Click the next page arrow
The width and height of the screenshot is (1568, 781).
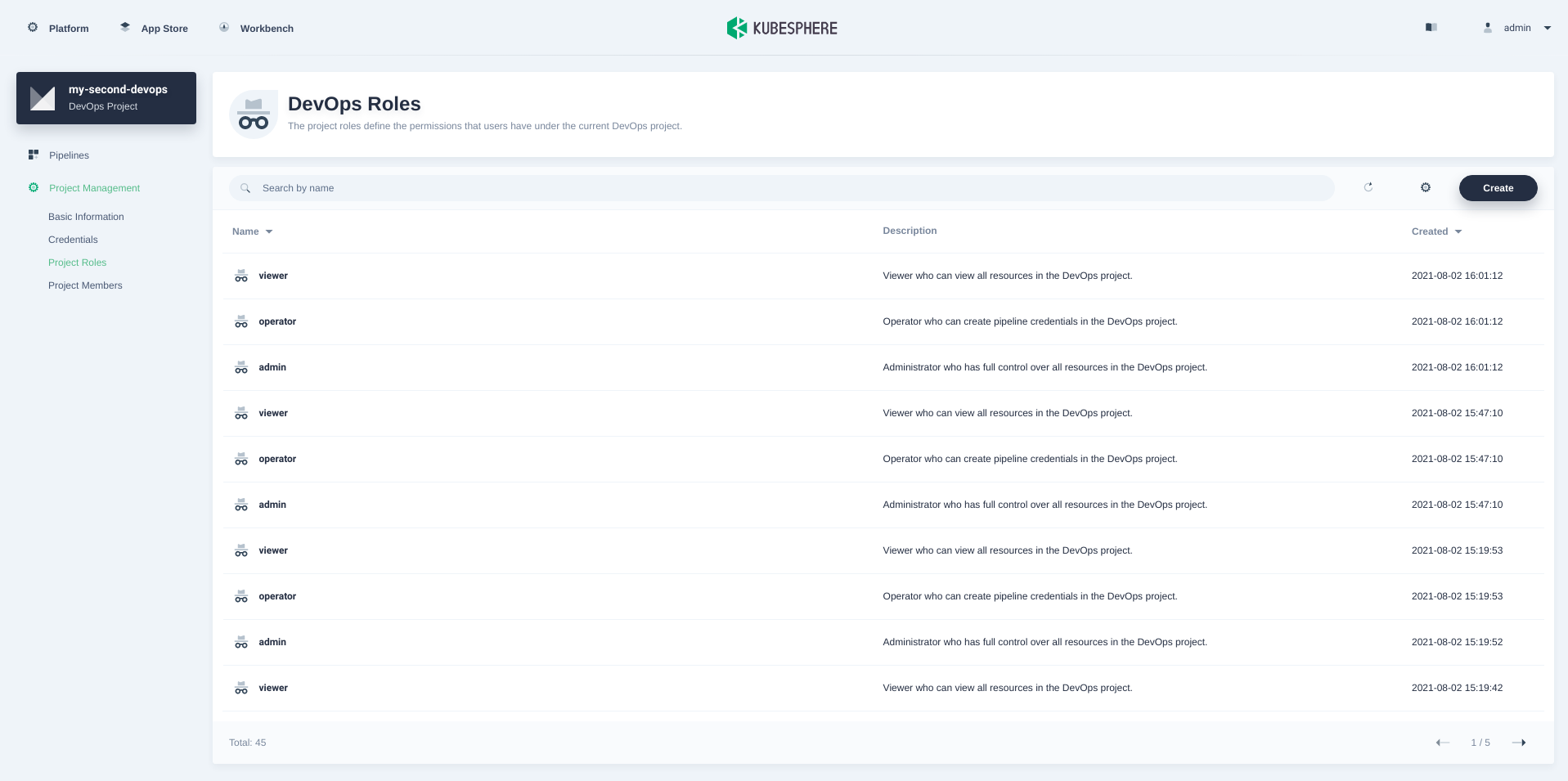coord(1519,743)
